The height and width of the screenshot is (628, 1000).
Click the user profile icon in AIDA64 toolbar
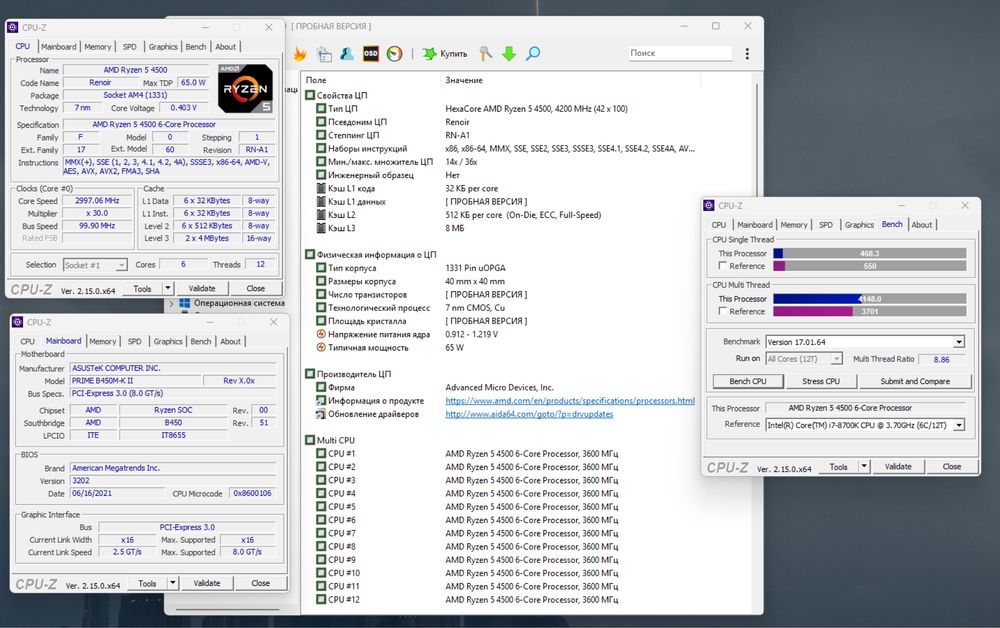click(x=346, y=54)
